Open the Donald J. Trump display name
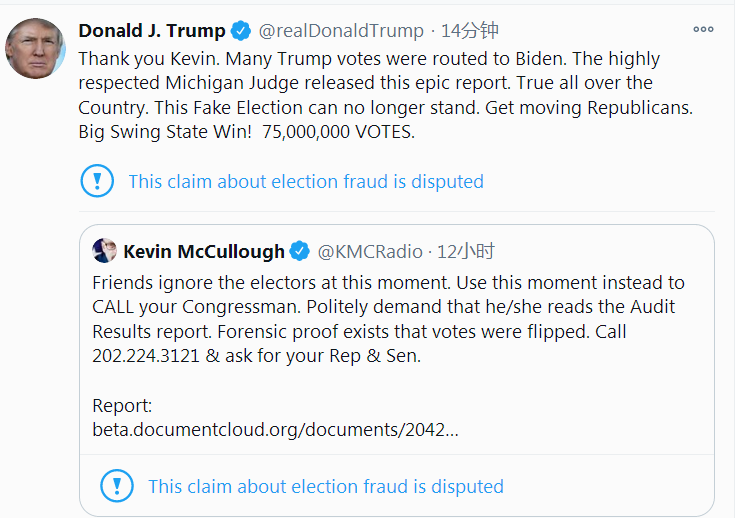Viewport: 750px width, 518px height. tap(152, 30)
